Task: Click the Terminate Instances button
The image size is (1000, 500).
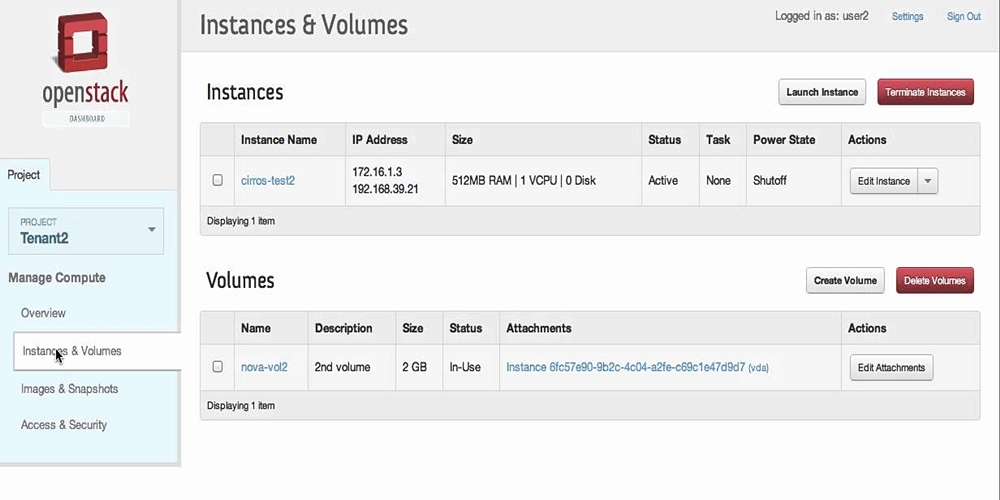Action: pyautogui.click(x=925, y=92)
